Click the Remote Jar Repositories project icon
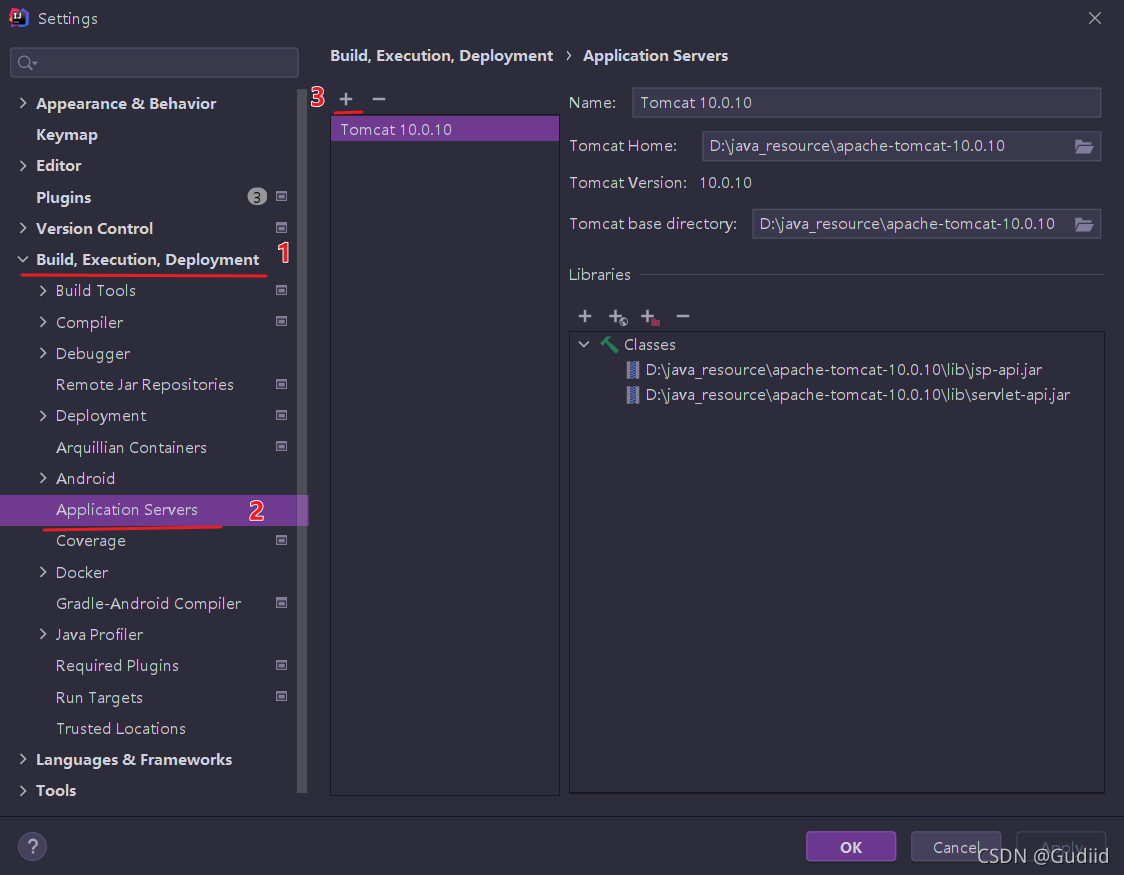Viewport: 1124px width, 875px height. [x=282, y=384]
